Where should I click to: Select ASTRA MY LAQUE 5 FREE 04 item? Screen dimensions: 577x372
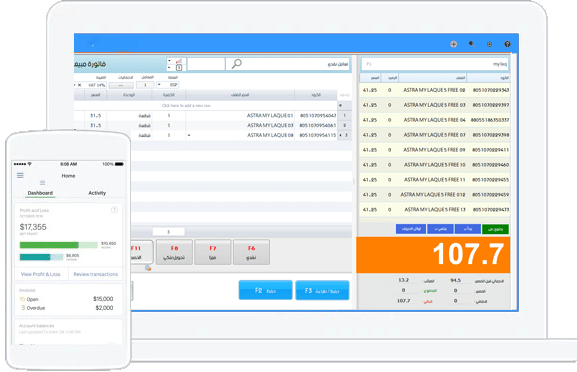tap(435, 120)
